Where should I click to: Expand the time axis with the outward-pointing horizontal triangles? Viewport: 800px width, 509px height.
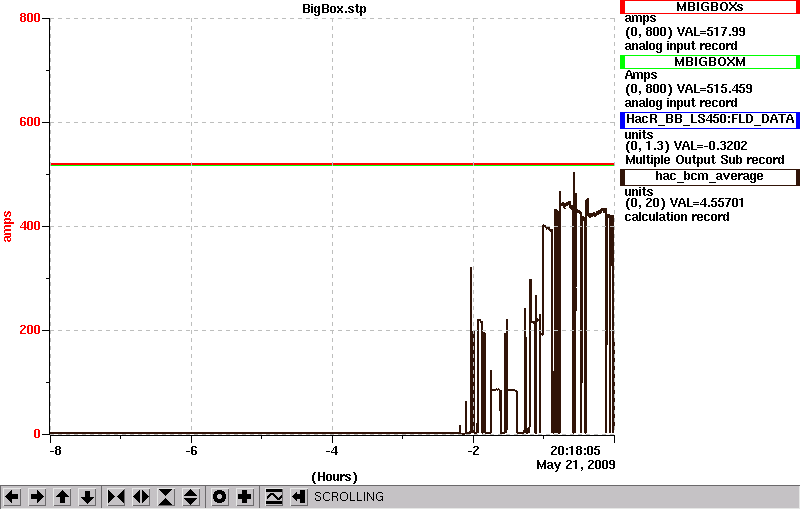[141, 497]
